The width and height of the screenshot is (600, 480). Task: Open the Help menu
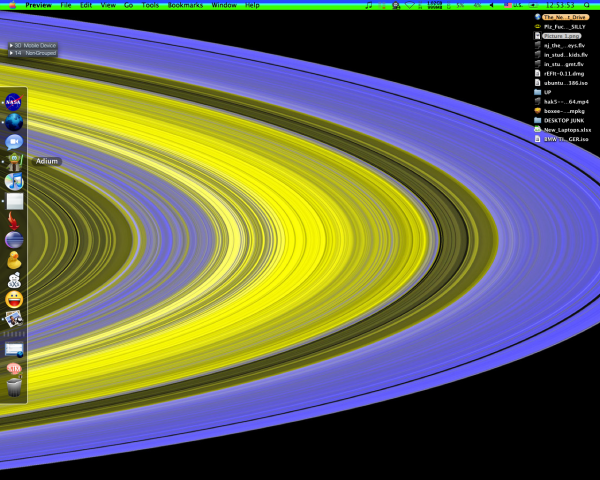(252, 5)
